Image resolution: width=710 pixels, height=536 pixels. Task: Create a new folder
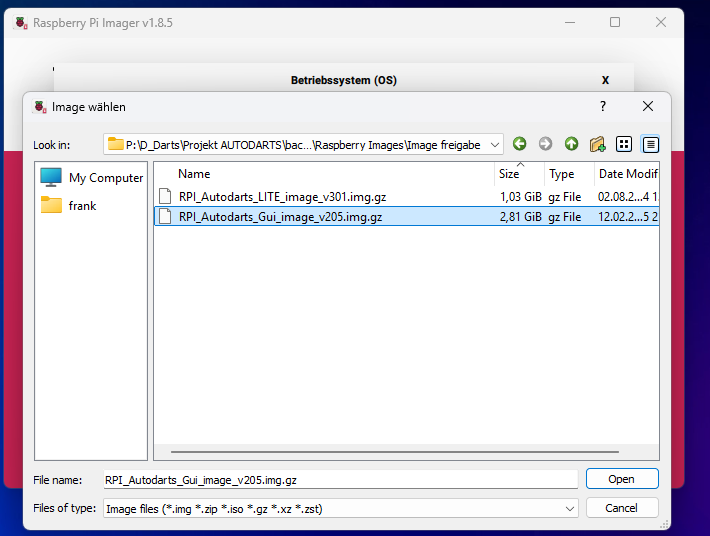point(598,144)
